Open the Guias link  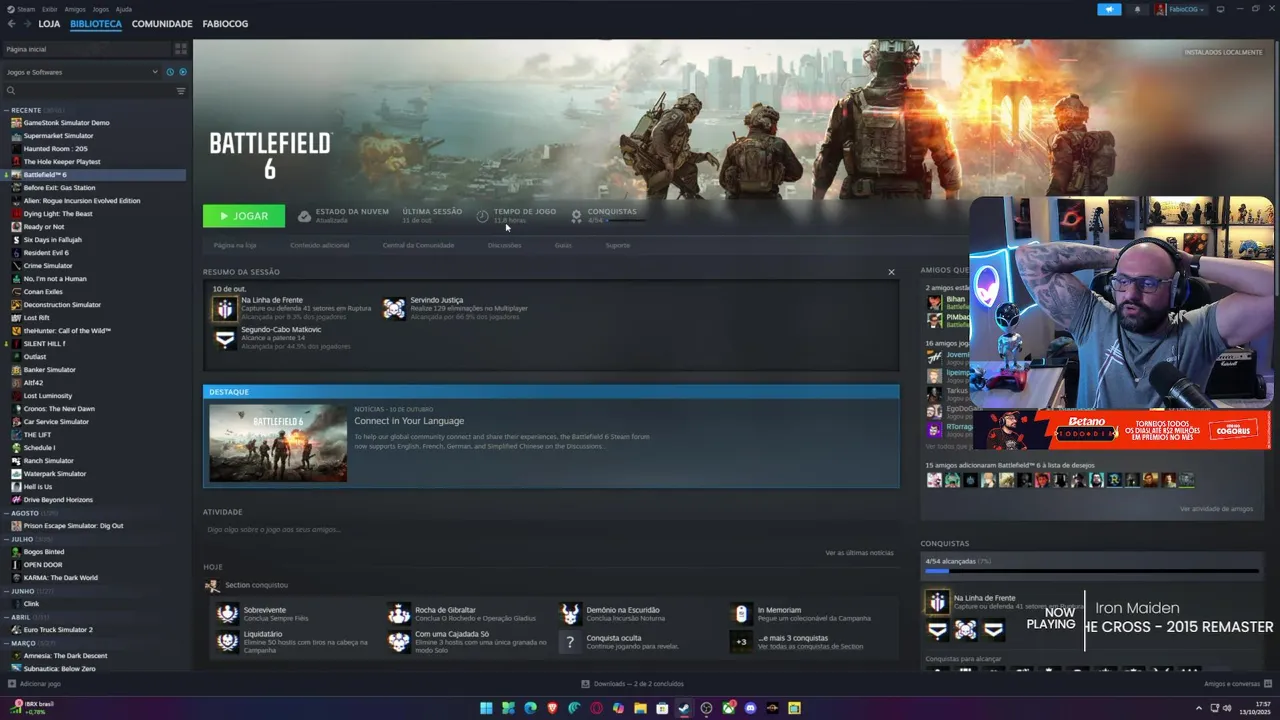point(563,245)
